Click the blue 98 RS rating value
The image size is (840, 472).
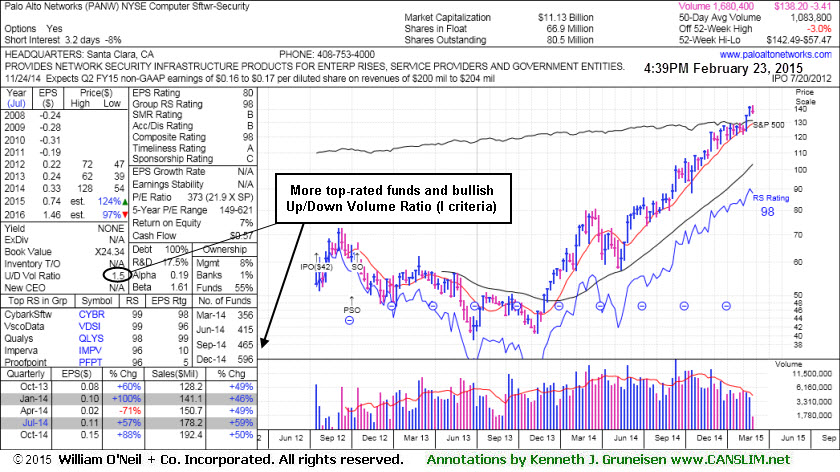[x=768, y=212]
